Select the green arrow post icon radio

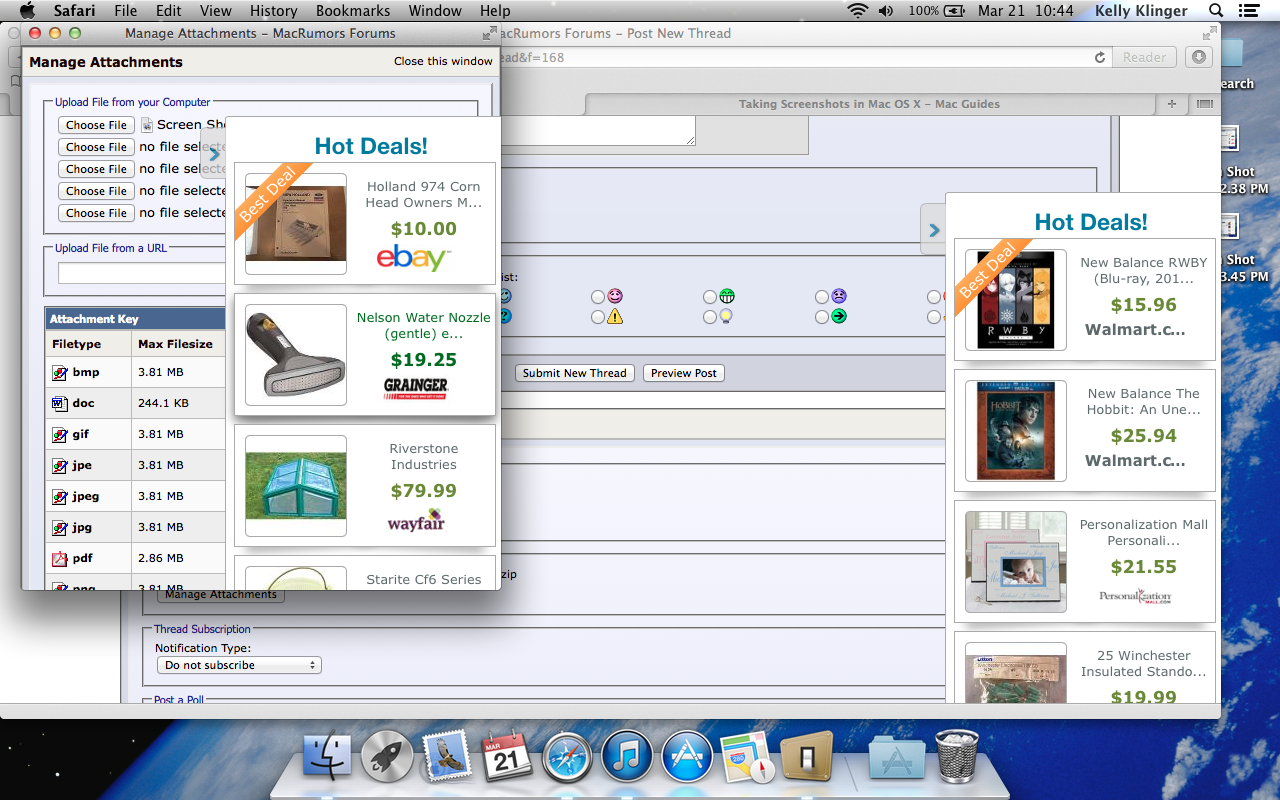[x=822, y=317]
